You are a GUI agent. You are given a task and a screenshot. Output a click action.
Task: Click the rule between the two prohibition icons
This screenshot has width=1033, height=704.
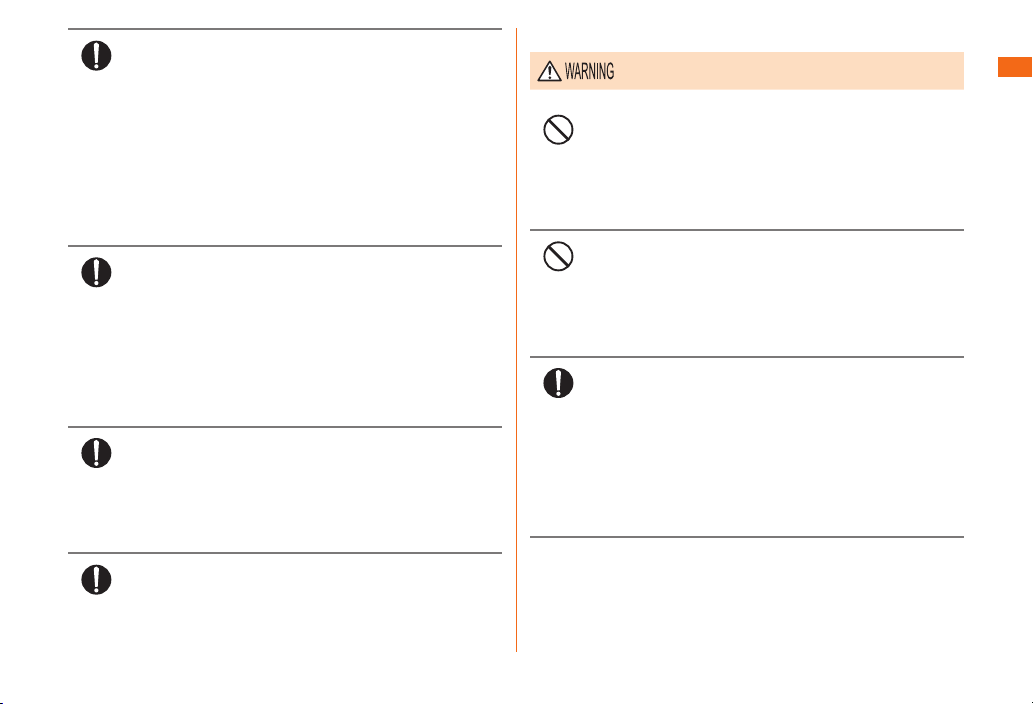click(x=746, y=230)
